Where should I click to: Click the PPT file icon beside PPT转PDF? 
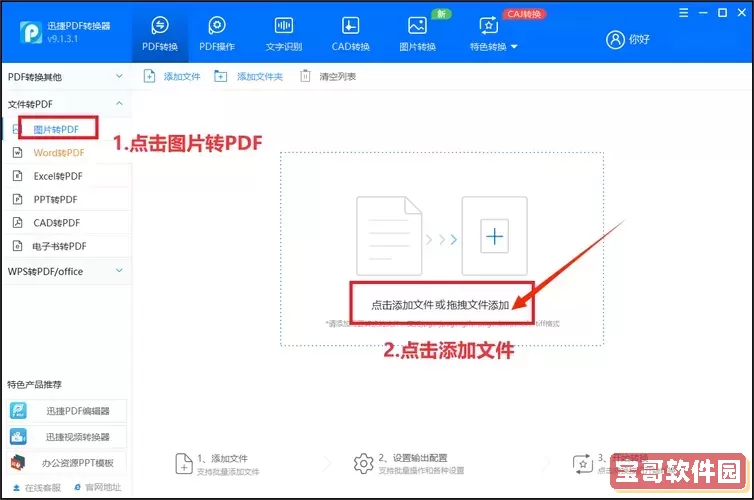pyautogui.click(x=17, y=199)
